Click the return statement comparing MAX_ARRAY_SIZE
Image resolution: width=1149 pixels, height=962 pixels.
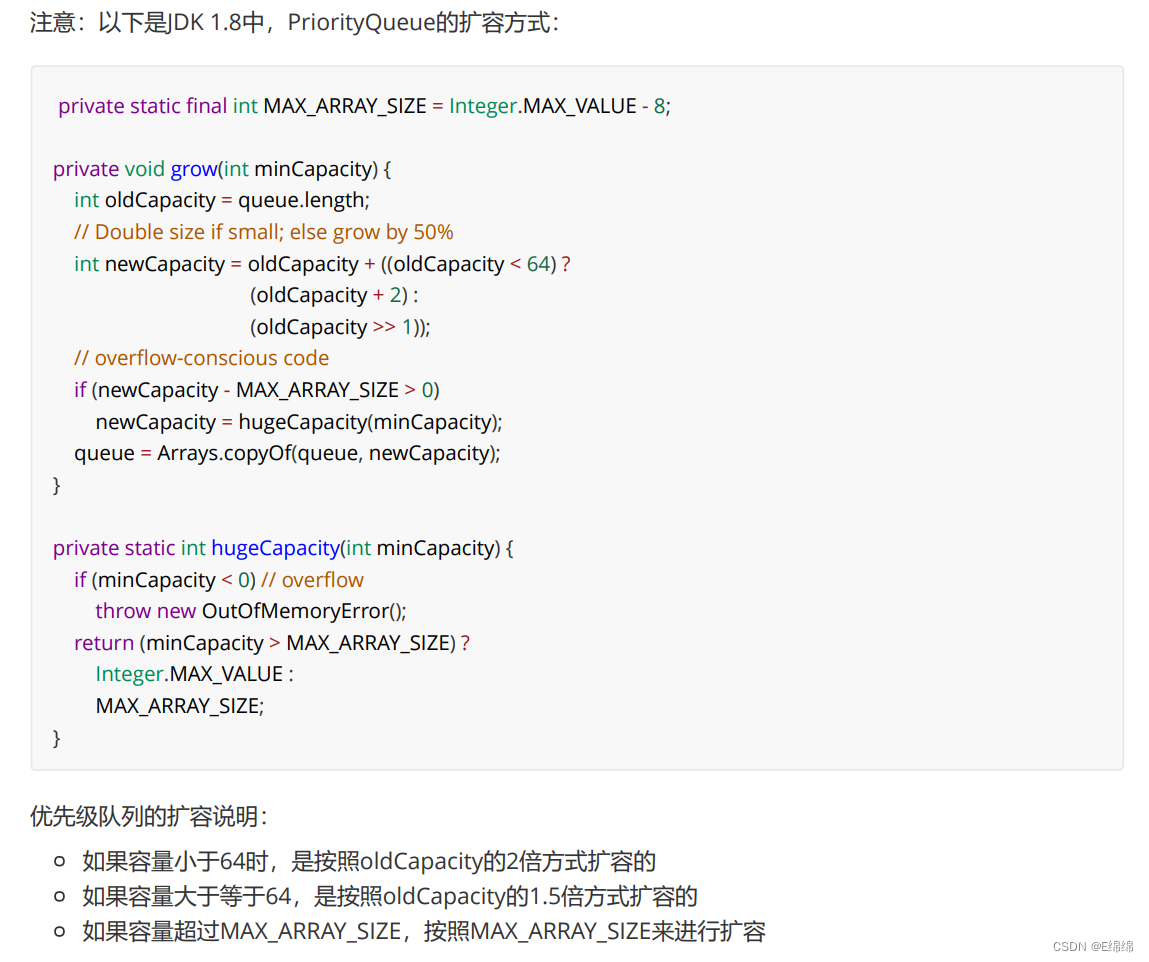(270, 642)
